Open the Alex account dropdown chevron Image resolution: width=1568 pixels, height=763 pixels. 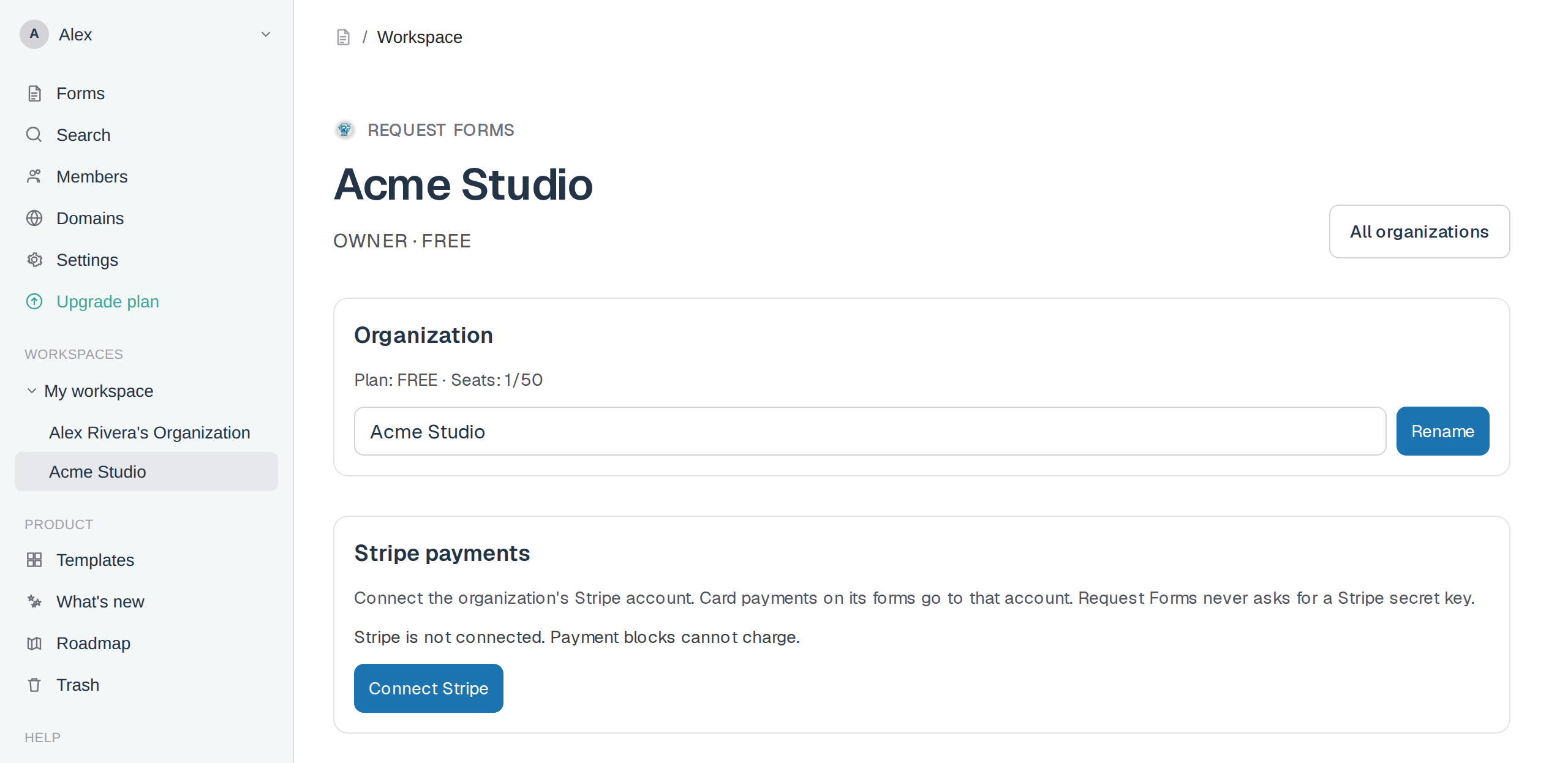click(x=266, y=34)
